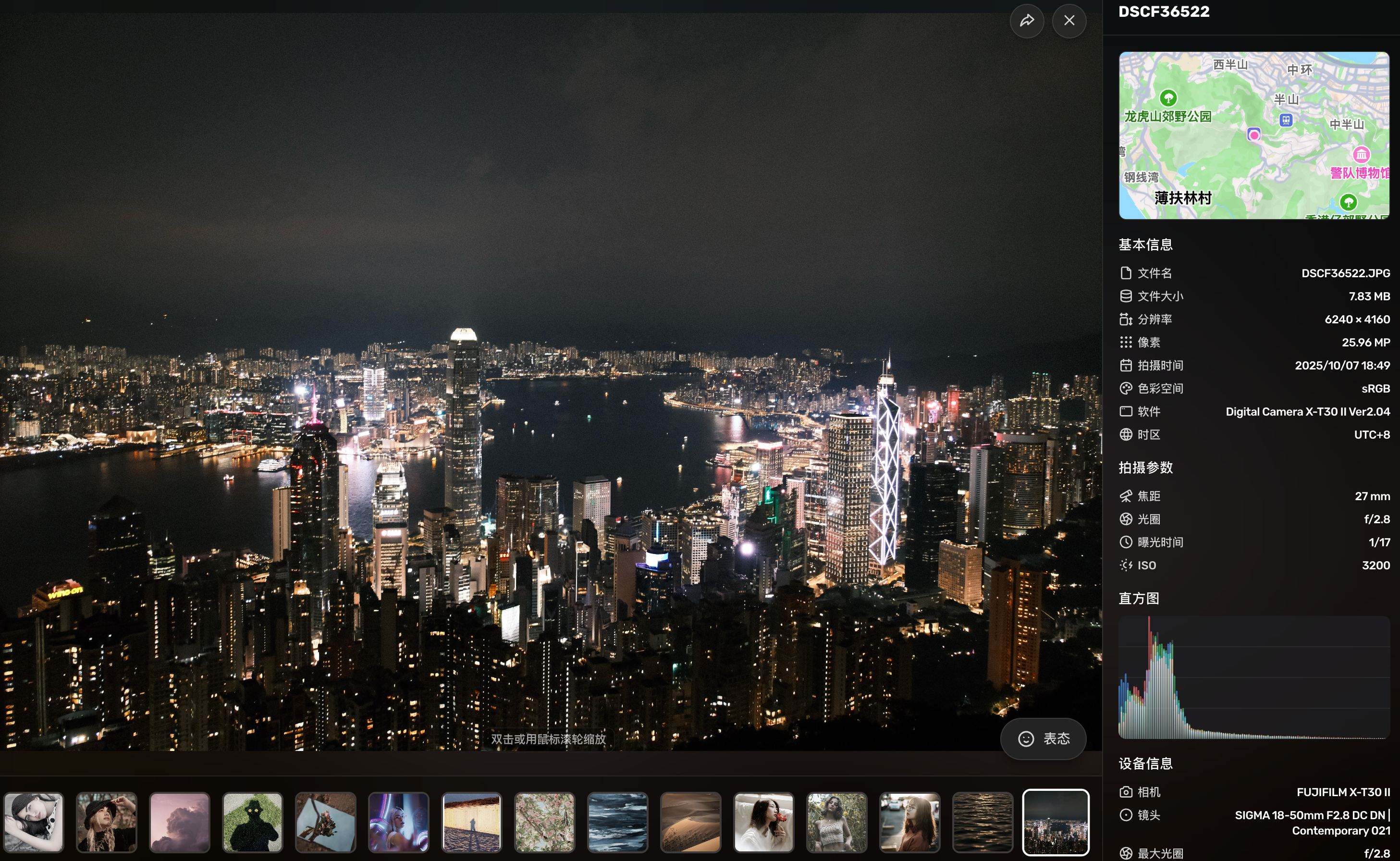This screenshot has height=861, width=1400.
Task: Click the 基本信息 section heading
Action: [x=1145, y=245]
